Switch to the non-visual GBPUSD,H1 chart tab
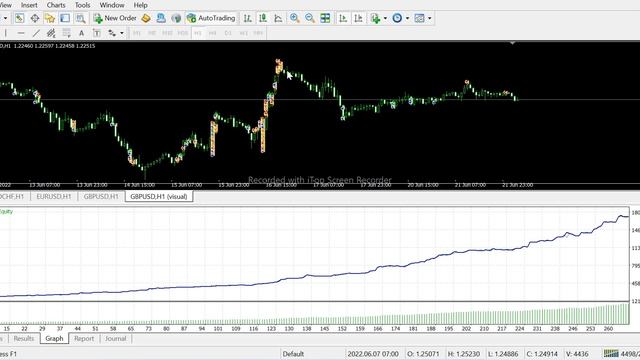Screen dimensions: 640x360 tap(101, 196)
